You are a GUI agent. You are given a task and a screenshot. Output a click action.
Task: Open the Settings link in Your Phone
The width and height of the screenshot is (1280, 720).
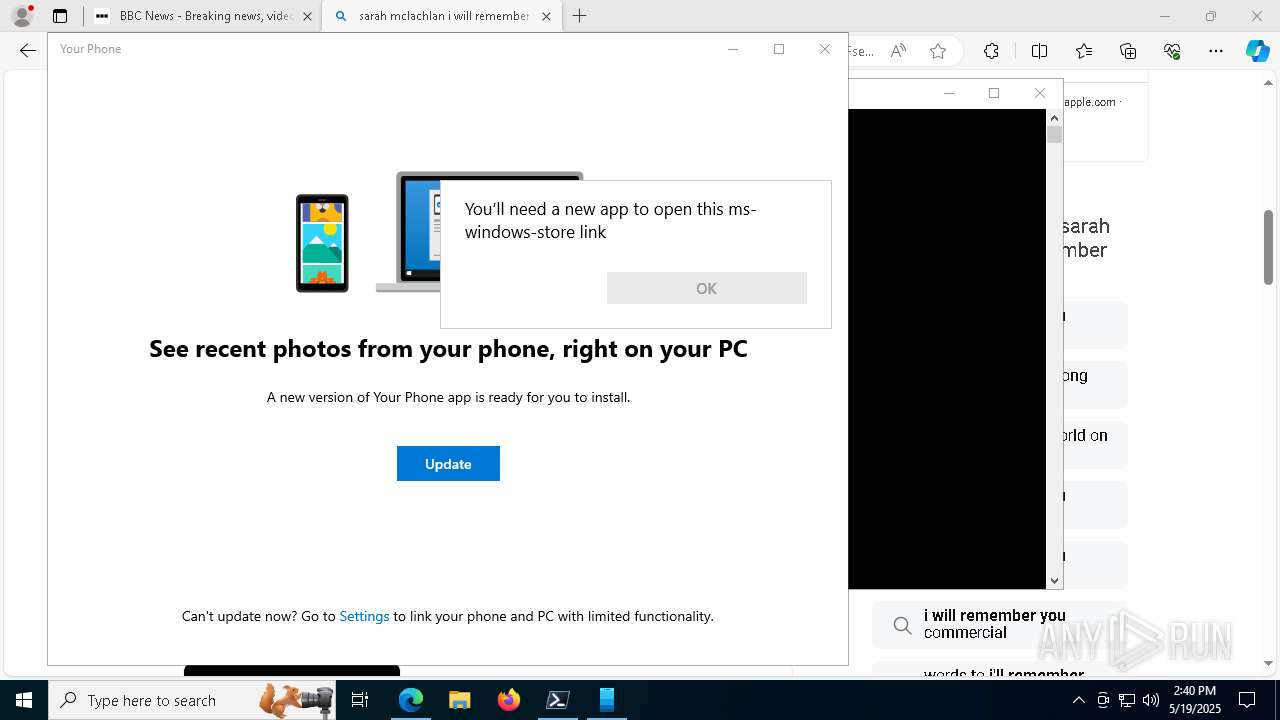pos(364,616)
